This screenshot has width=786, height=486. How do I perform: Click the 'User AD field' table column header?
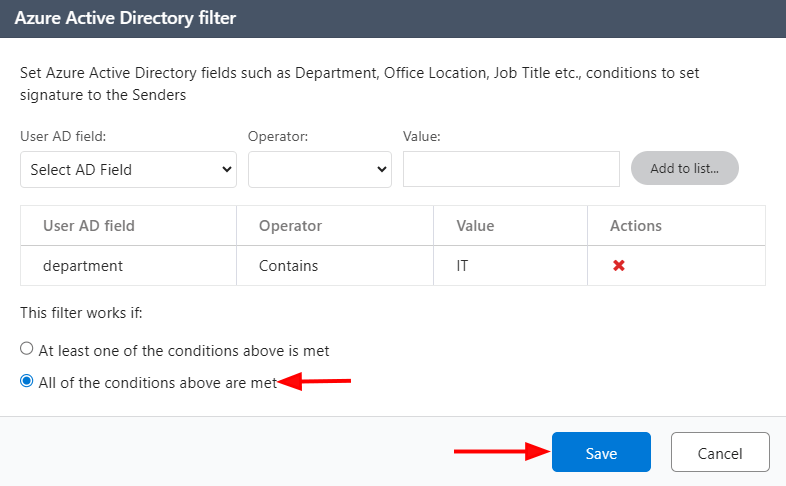coord(89,226)
